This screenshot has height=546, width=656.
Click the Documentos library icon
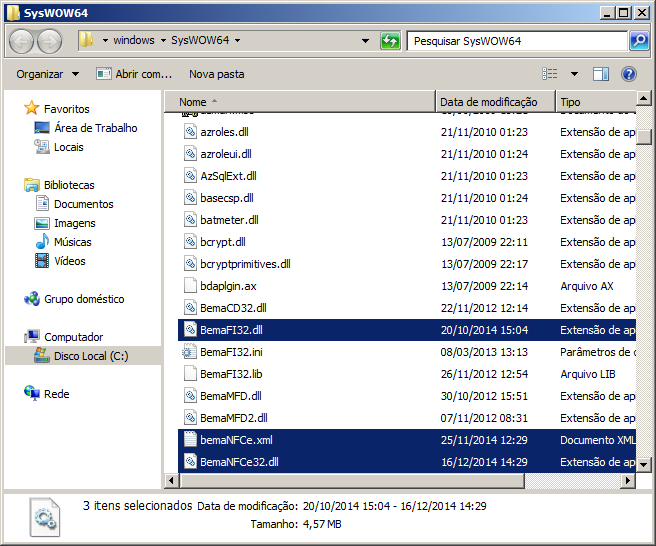point(42,204)
